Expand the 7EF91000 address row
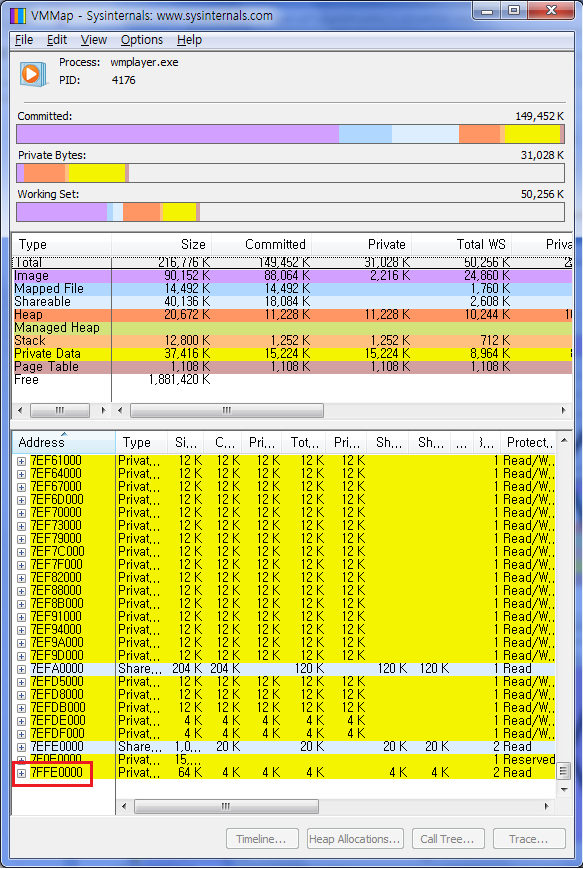This screenshot has height=869, width=583. tap(21, 617)
